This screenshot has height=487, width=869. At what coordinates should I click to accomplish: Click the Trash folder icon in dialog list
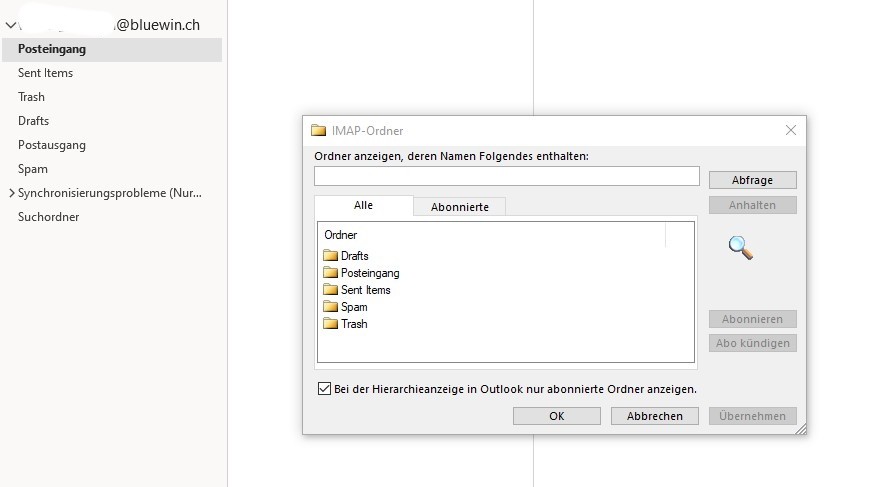(x=331, y=324)
